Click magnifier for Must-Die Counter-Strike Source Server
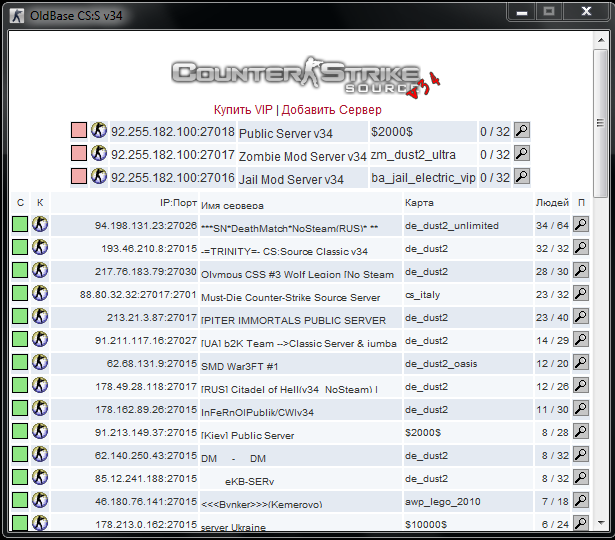The height and width of the screenshot is (540, 615). point(580,294)
